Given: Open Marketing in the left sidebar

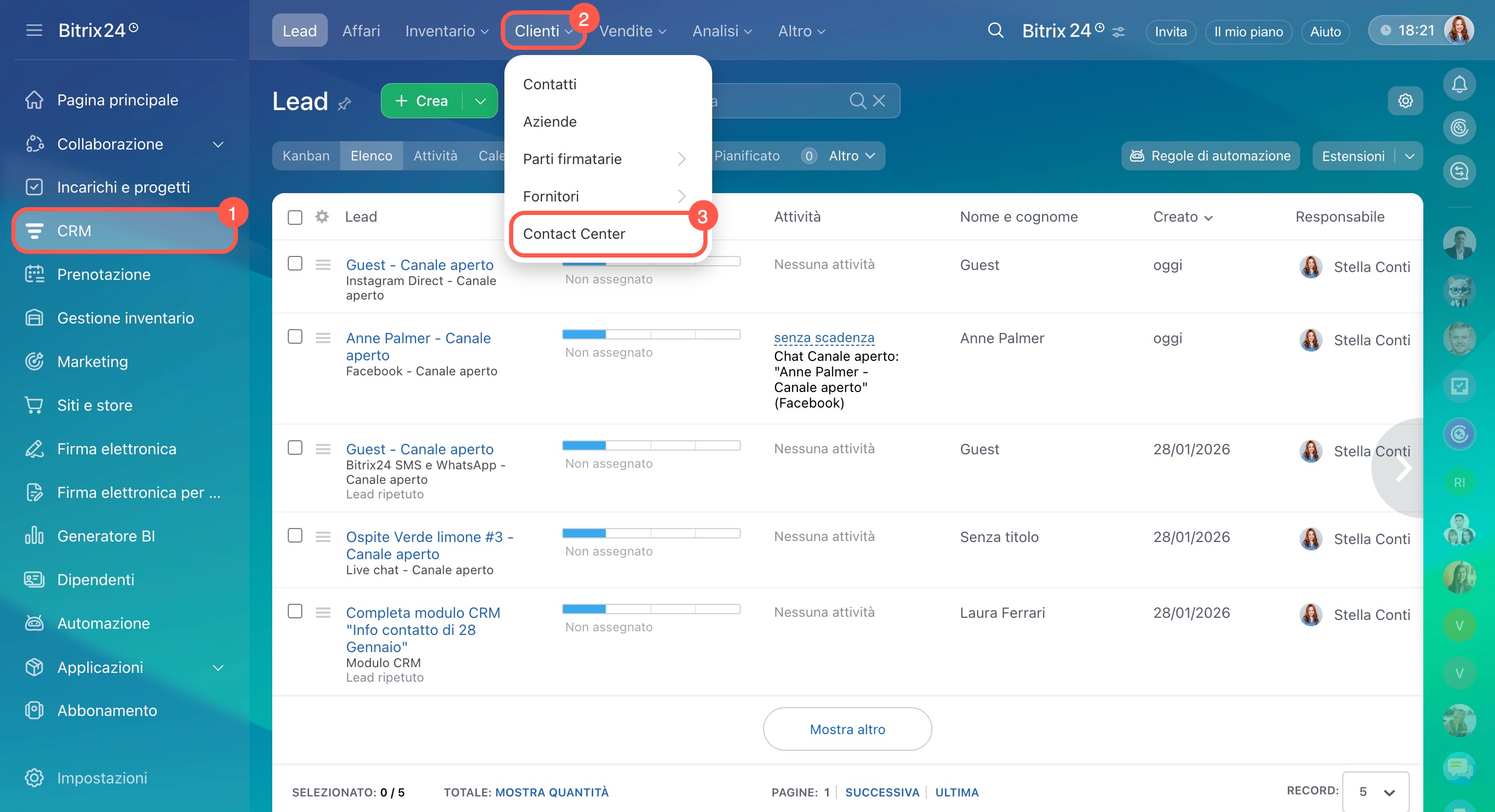Looking at the screenshot, I should pos(92,361).
